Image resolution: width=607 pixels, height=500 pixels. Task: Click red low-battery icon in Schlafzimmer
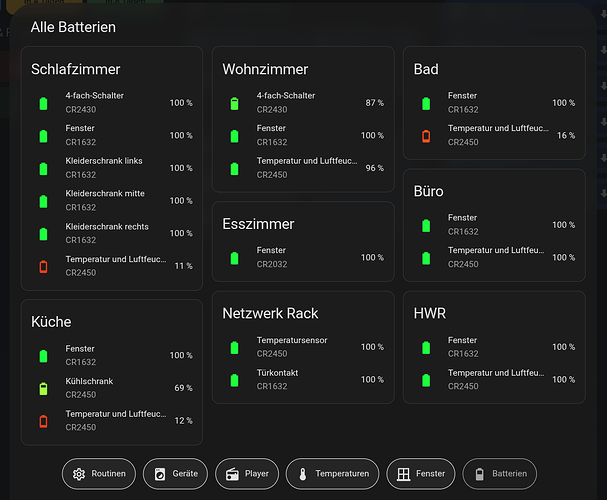point(43,266)
